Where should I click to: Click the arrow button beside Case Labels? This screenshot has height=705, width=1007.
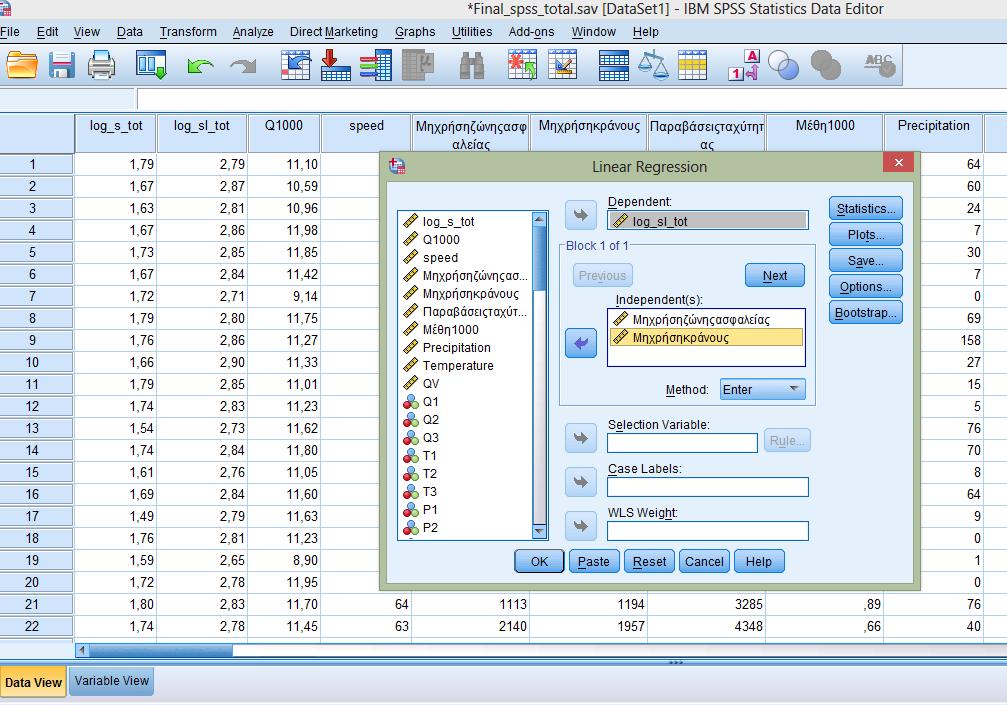click(581, 482)
